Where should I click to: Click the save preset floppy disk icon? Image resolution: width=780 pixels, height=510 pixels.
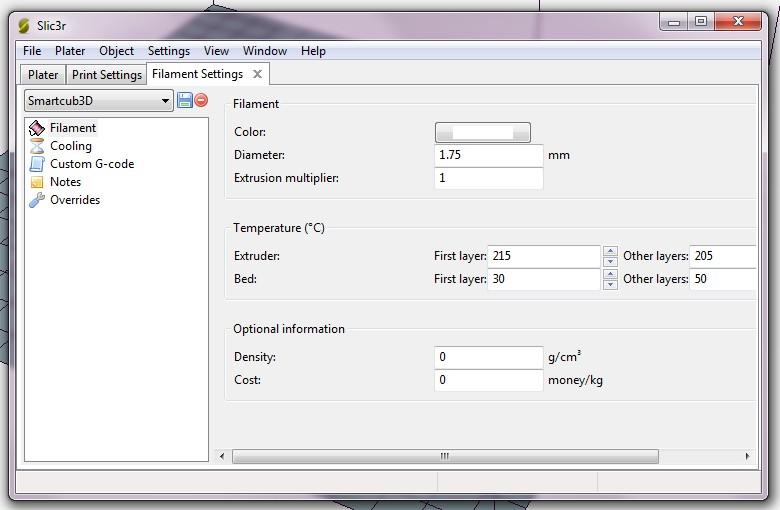click(x=185, y=100)
